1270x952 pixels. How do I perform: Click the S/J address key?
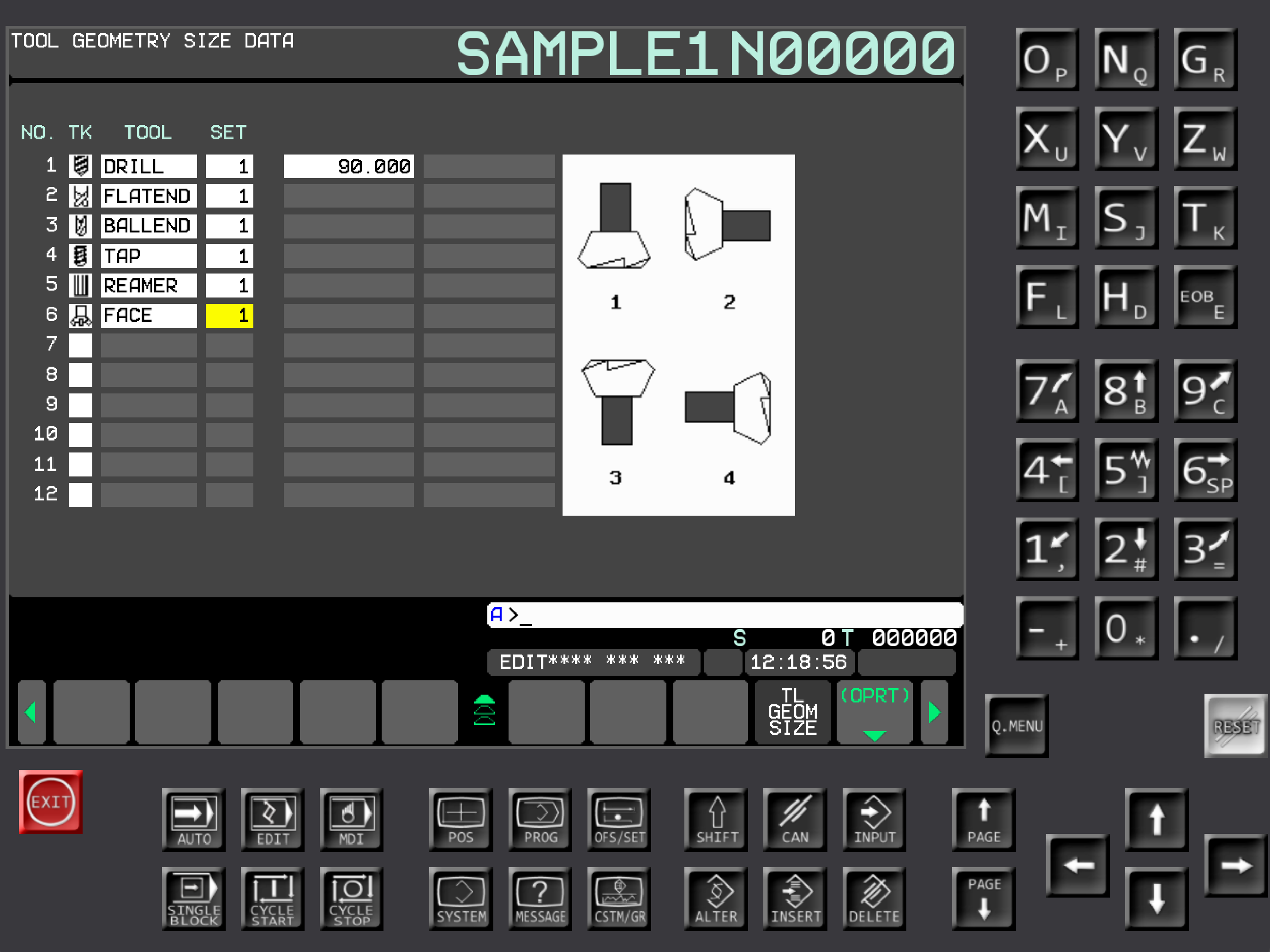1126,218
